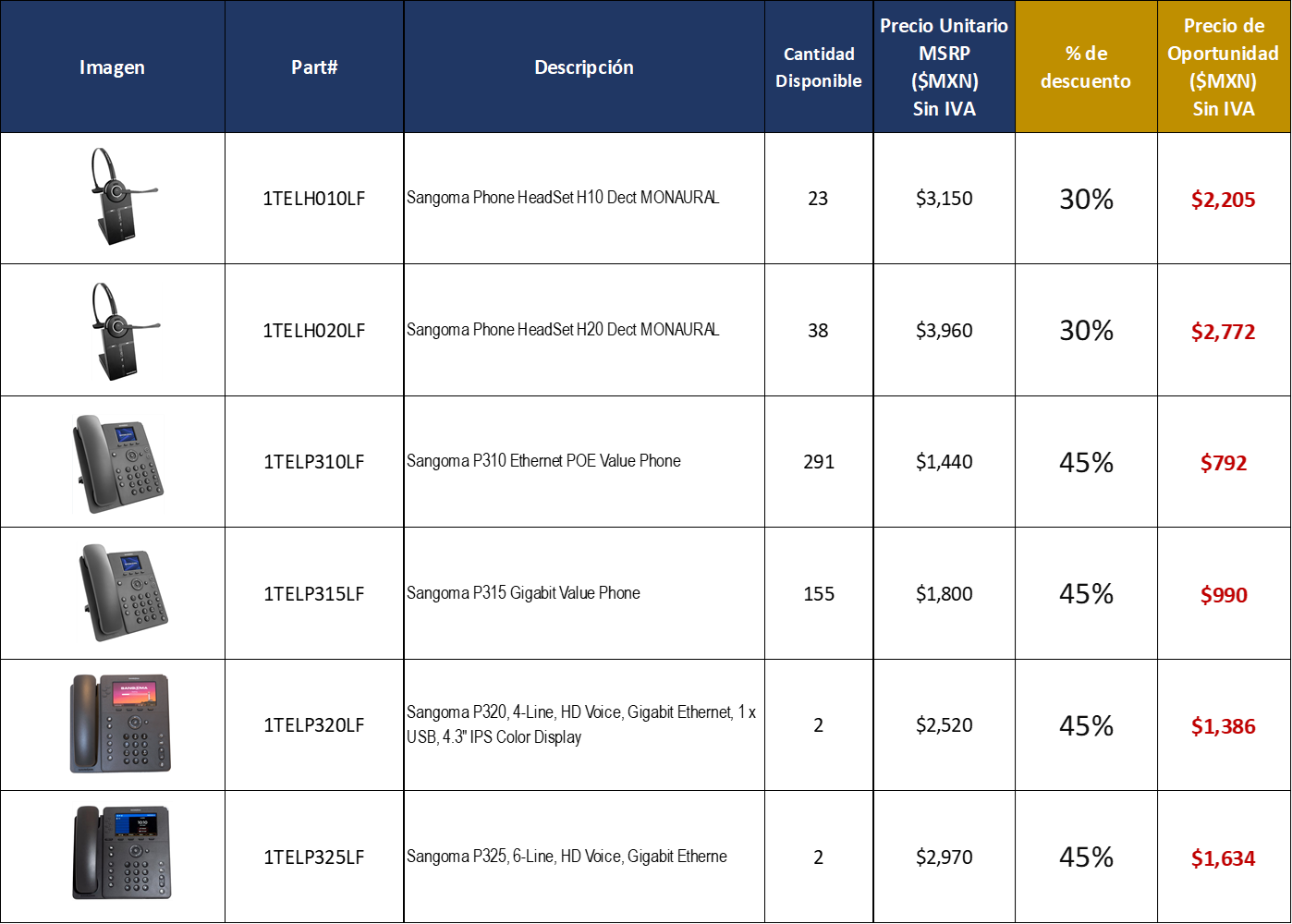The image size is (1292, 924).
Task: Select the P315 Gigabit Value Phone description
Action: pos(523,593)
